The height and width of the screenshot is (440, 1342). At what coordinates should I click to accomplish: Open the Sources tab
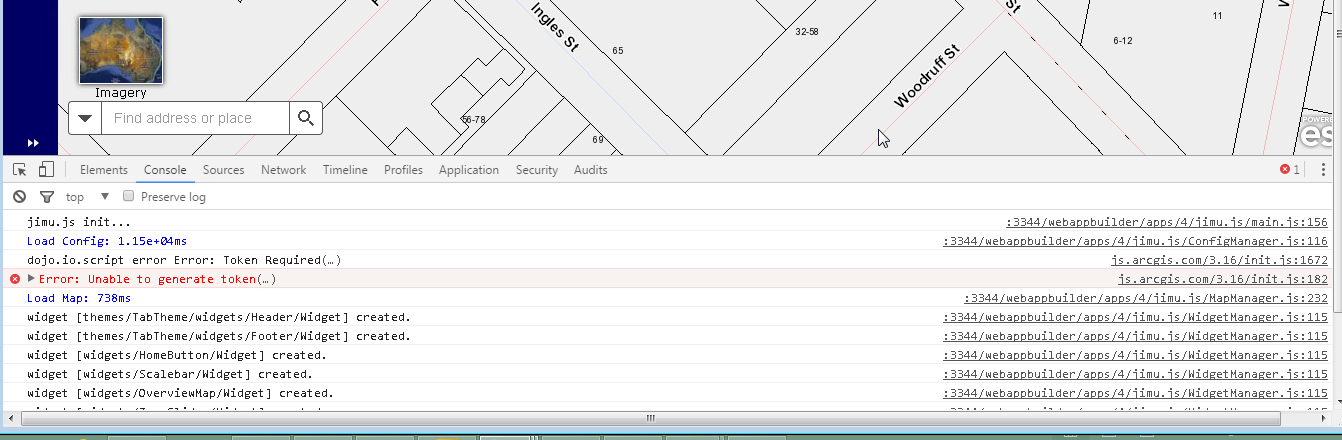[224, 170]
